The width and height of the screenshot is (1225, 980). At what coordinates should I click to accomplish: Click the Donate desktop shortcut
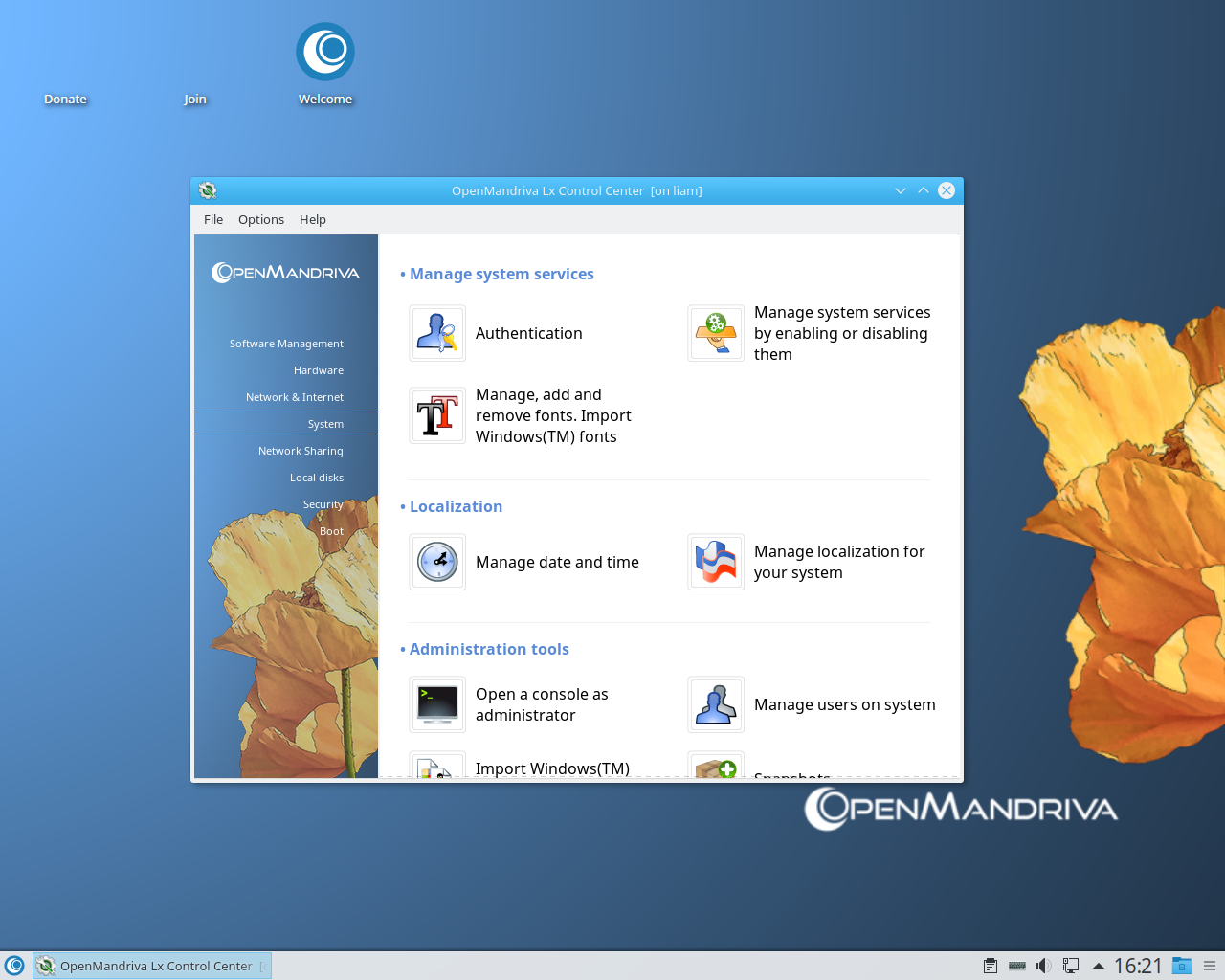click(x=65, y=99)
